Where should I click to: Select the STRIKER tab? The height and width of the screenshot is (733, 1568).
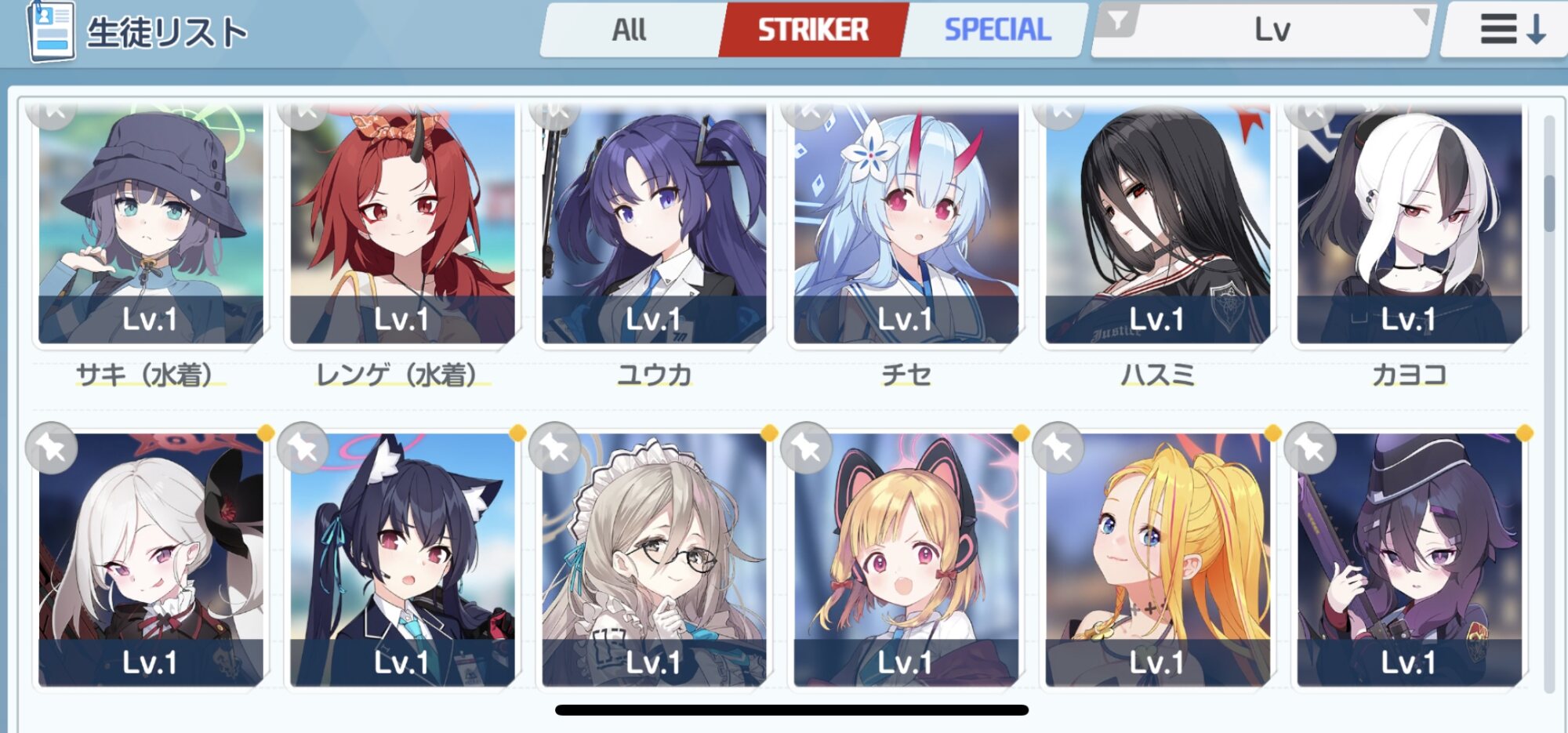813,30
